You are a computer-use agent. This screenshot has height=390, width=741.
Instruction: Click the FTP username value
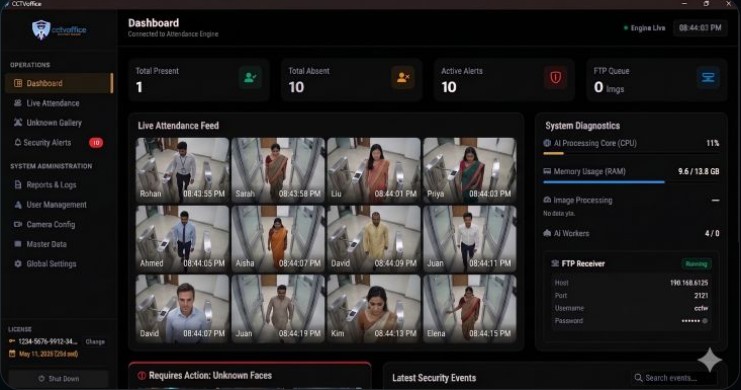[701, 308]
